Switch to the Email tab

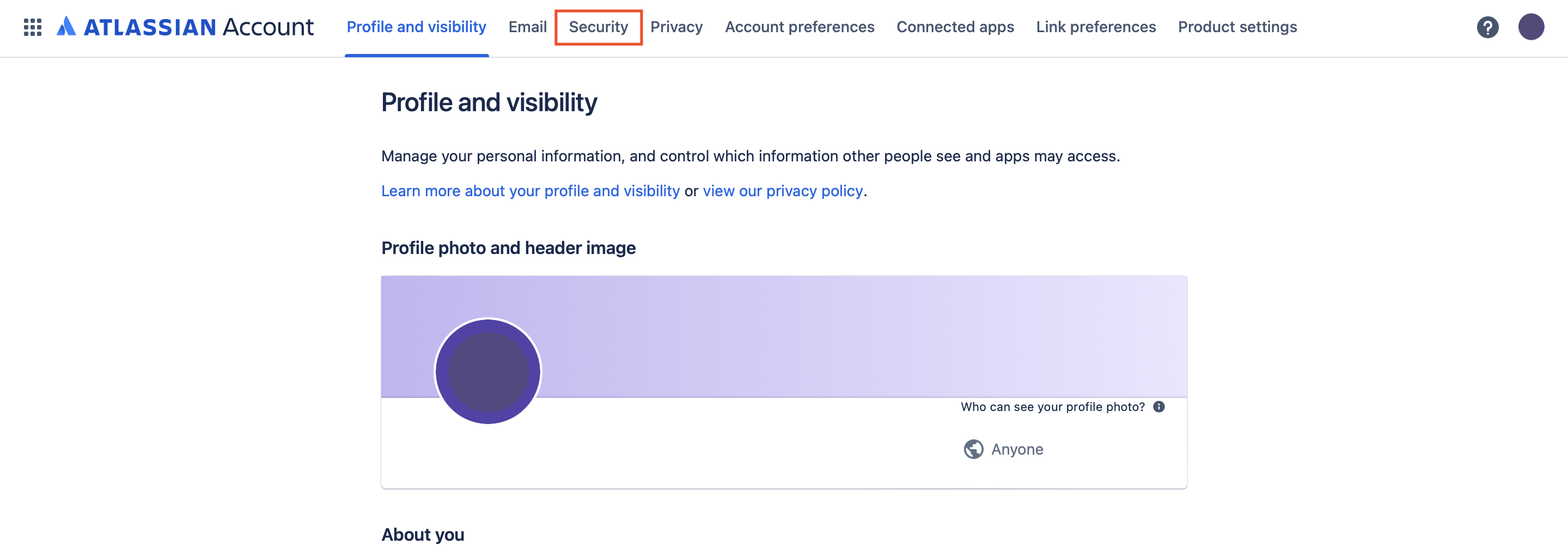527,27
